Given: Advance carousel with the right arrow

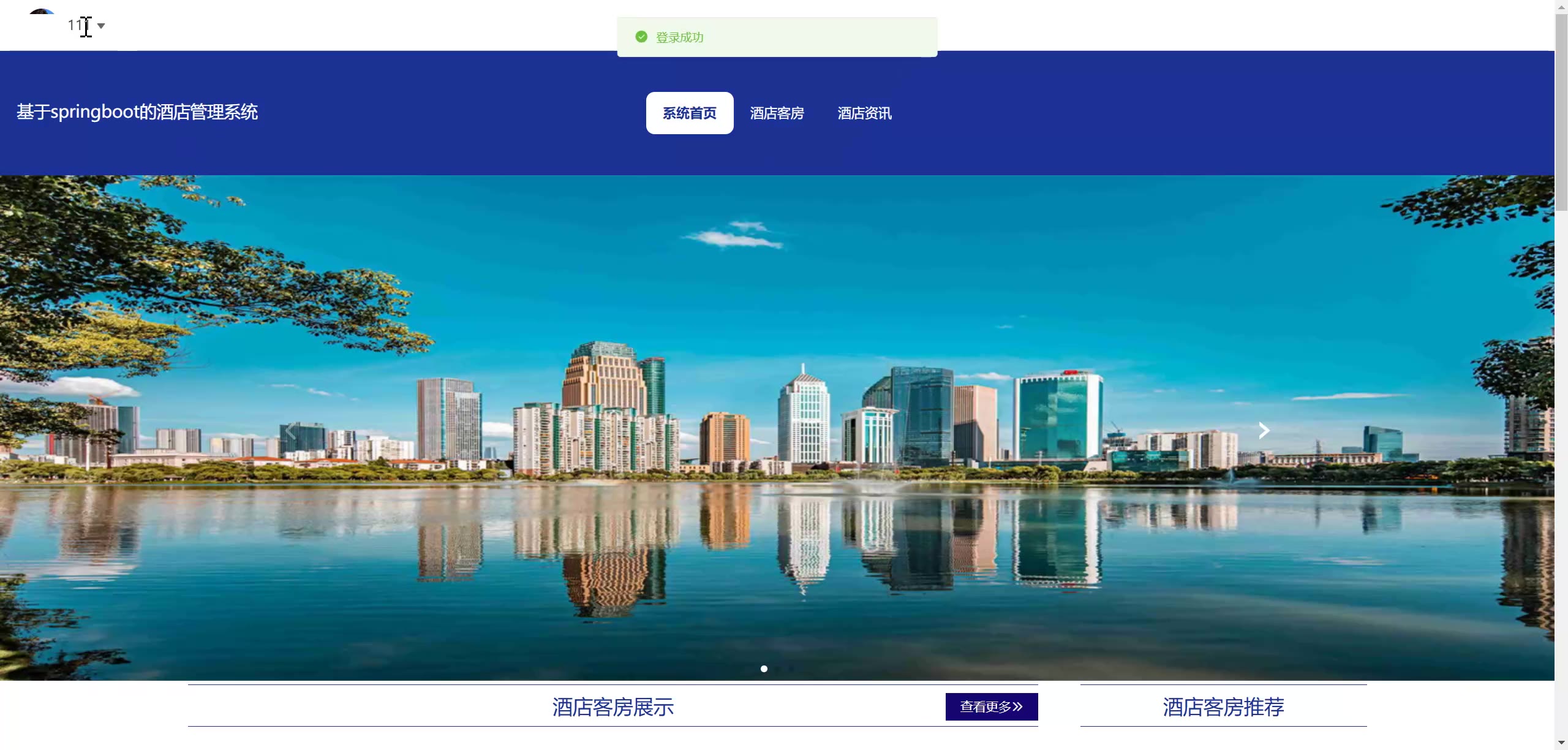Looking at the screenshot, I should point(1264,431).
